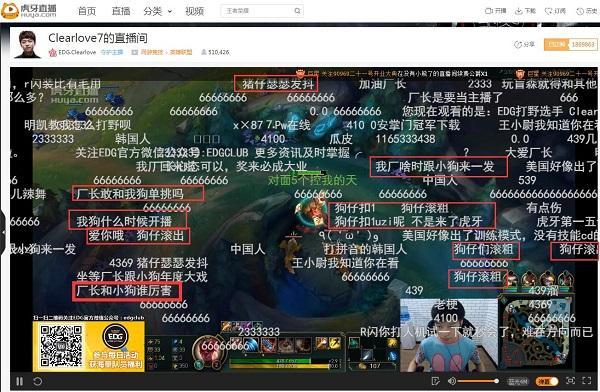This screenshot has height=392, width=600.
Task: Click the viewer count 510,426
Action: tap(215, 52)
